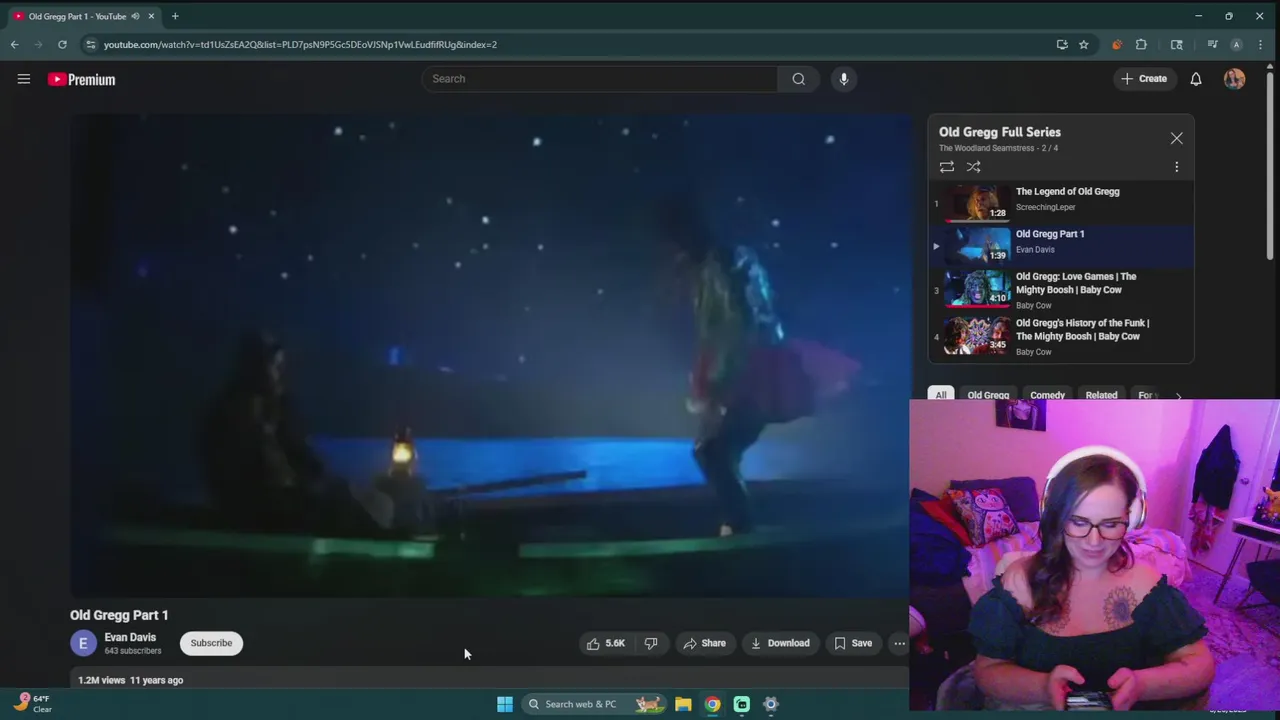Image resolution: width=1280 pixels, height=720 pixels.
Task: Click the YouTube search field
Action: tap(600, 79)
